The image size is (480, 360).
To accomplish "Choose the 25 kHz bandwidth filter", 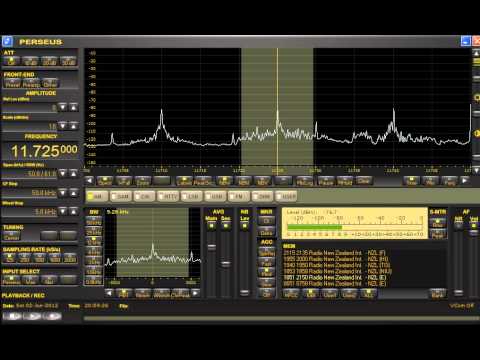I will point(94,231).
